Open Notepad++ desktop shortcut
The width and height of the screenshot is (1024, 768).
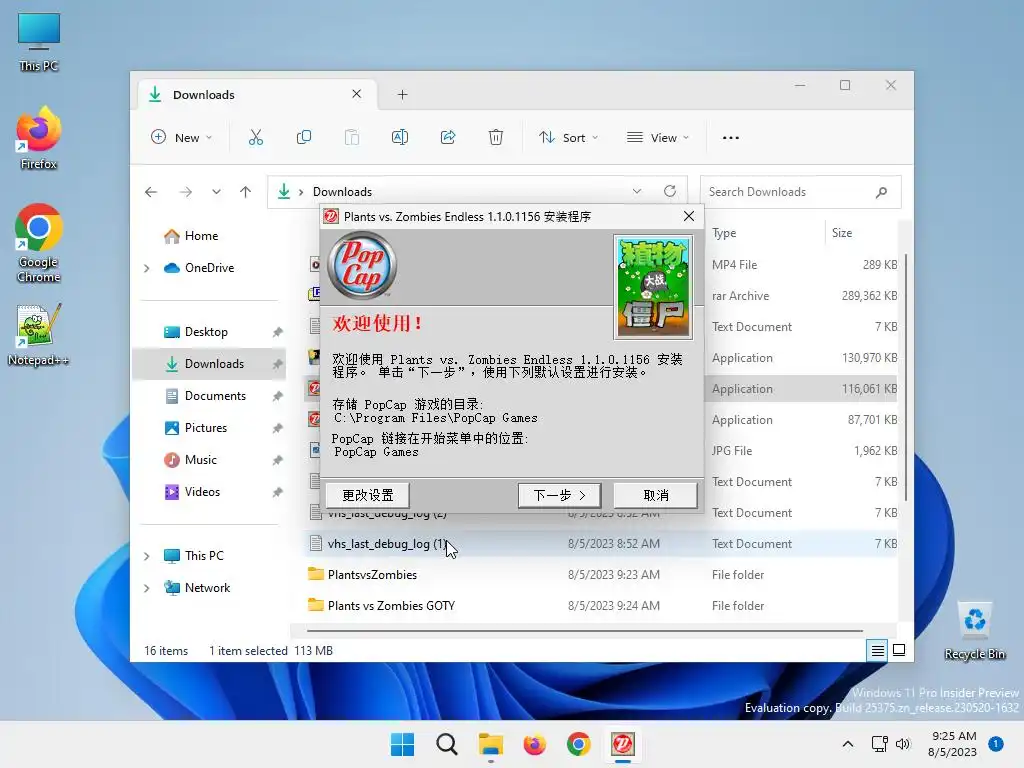pyautogui.click(x=39, y=334)
